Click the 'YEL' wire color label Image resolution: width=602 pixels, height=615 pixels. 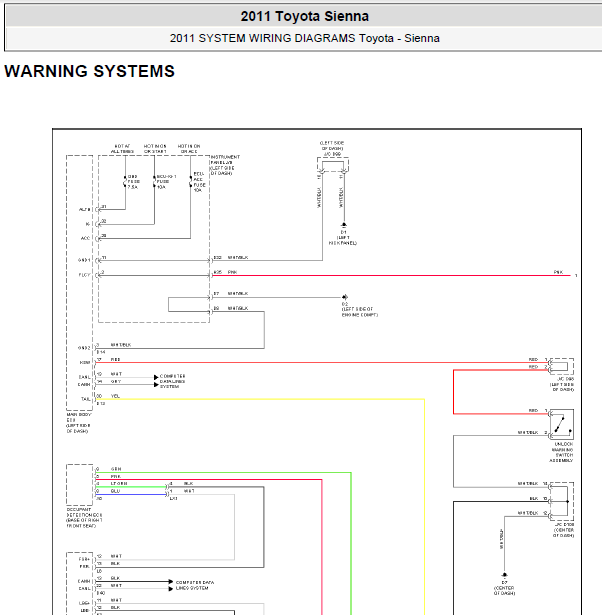tap(115, 396)
